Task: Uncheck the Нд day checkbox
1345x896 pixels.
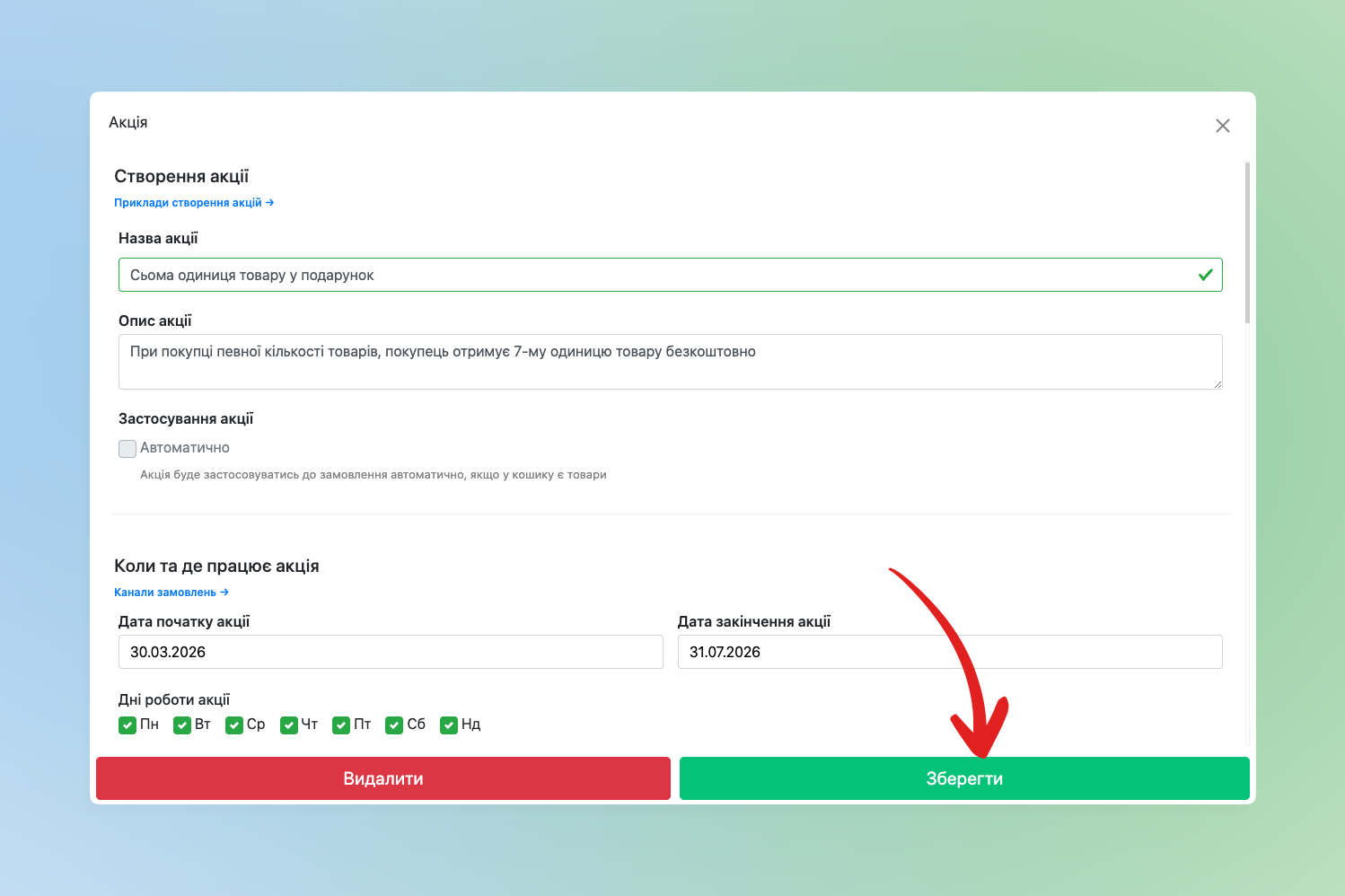Action: (x=449, y=725)
